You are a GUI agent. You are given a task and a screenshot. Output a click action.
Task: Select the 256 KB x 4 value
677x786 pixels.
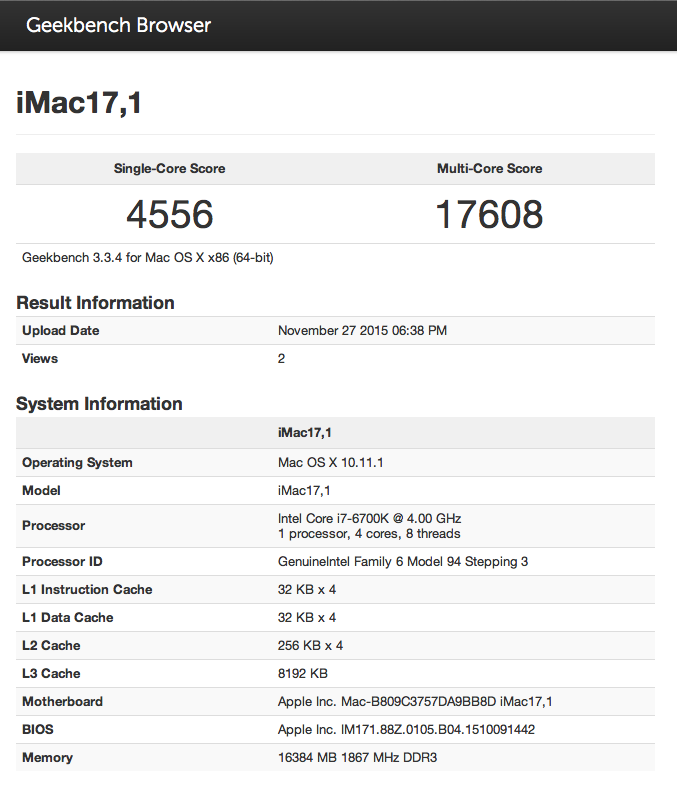(310, 645)
